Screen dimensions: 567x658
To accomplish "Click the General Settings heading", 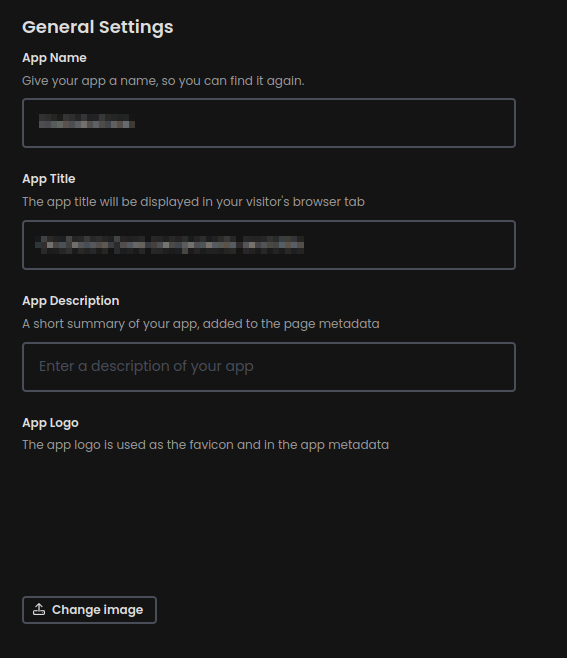I will point(98,27).
